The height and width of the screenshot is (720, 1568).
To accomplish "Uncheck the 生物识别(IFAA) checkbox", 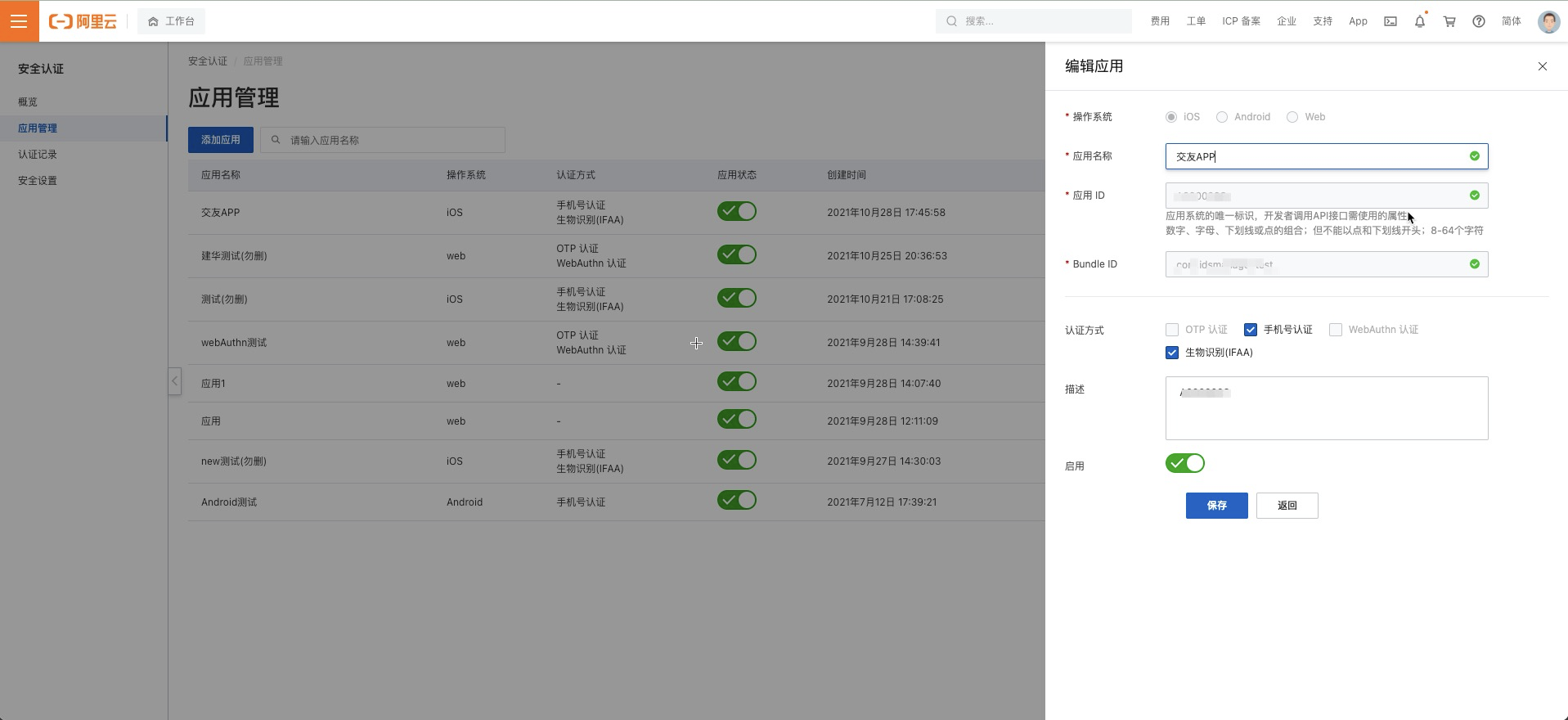I will click(x=1172, y=353).
